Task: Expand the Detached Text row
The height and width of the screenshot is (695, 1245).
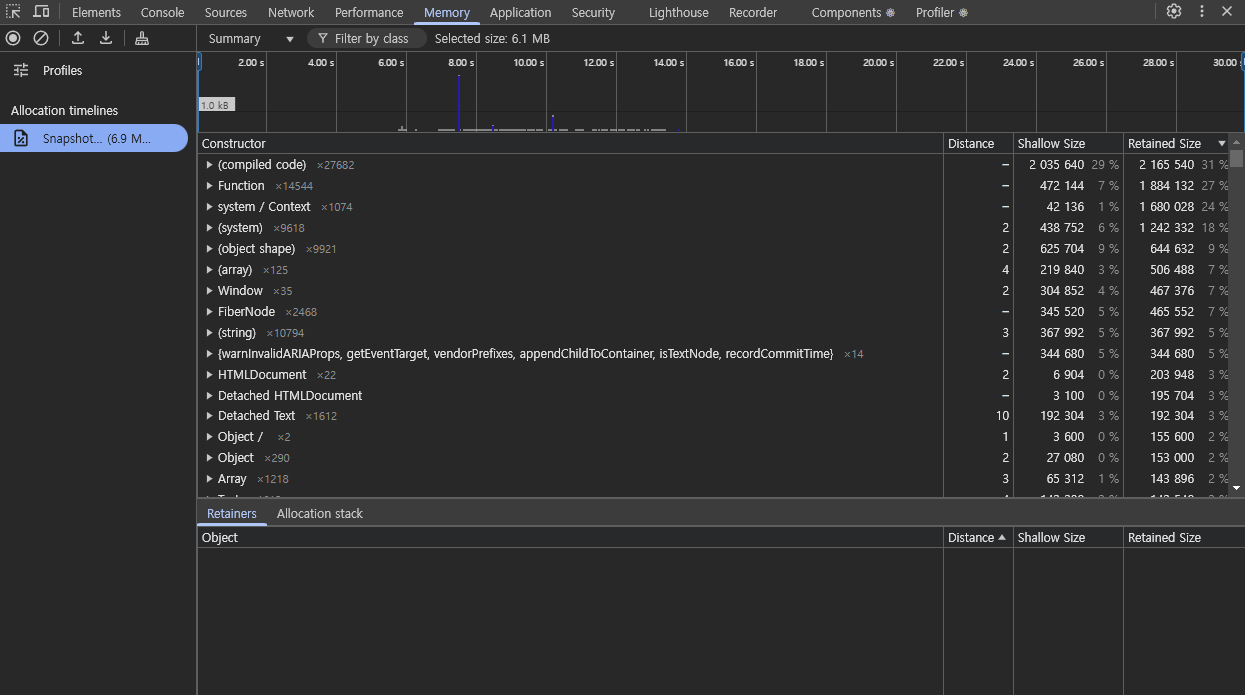Action: [209, 416]
